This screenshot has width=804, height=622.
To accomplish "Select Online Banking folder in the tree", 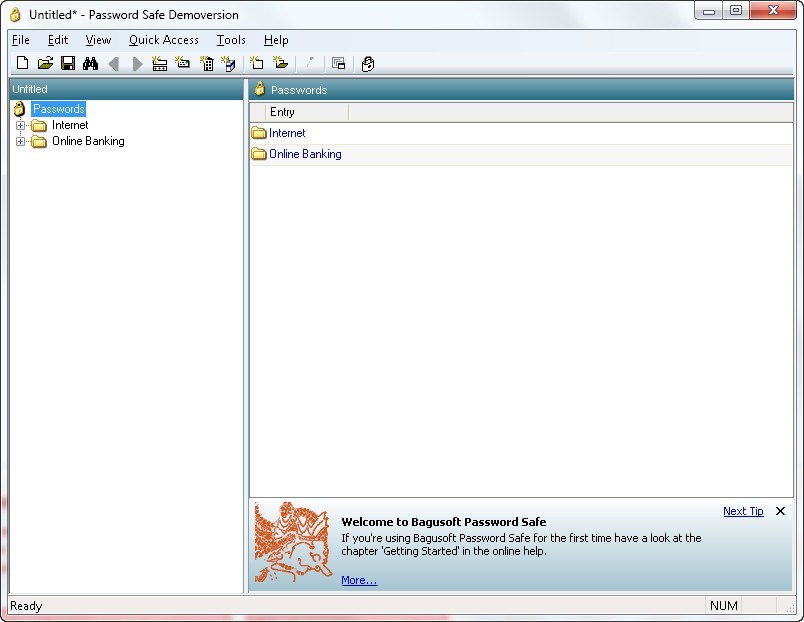I will (x=88, y=141).
